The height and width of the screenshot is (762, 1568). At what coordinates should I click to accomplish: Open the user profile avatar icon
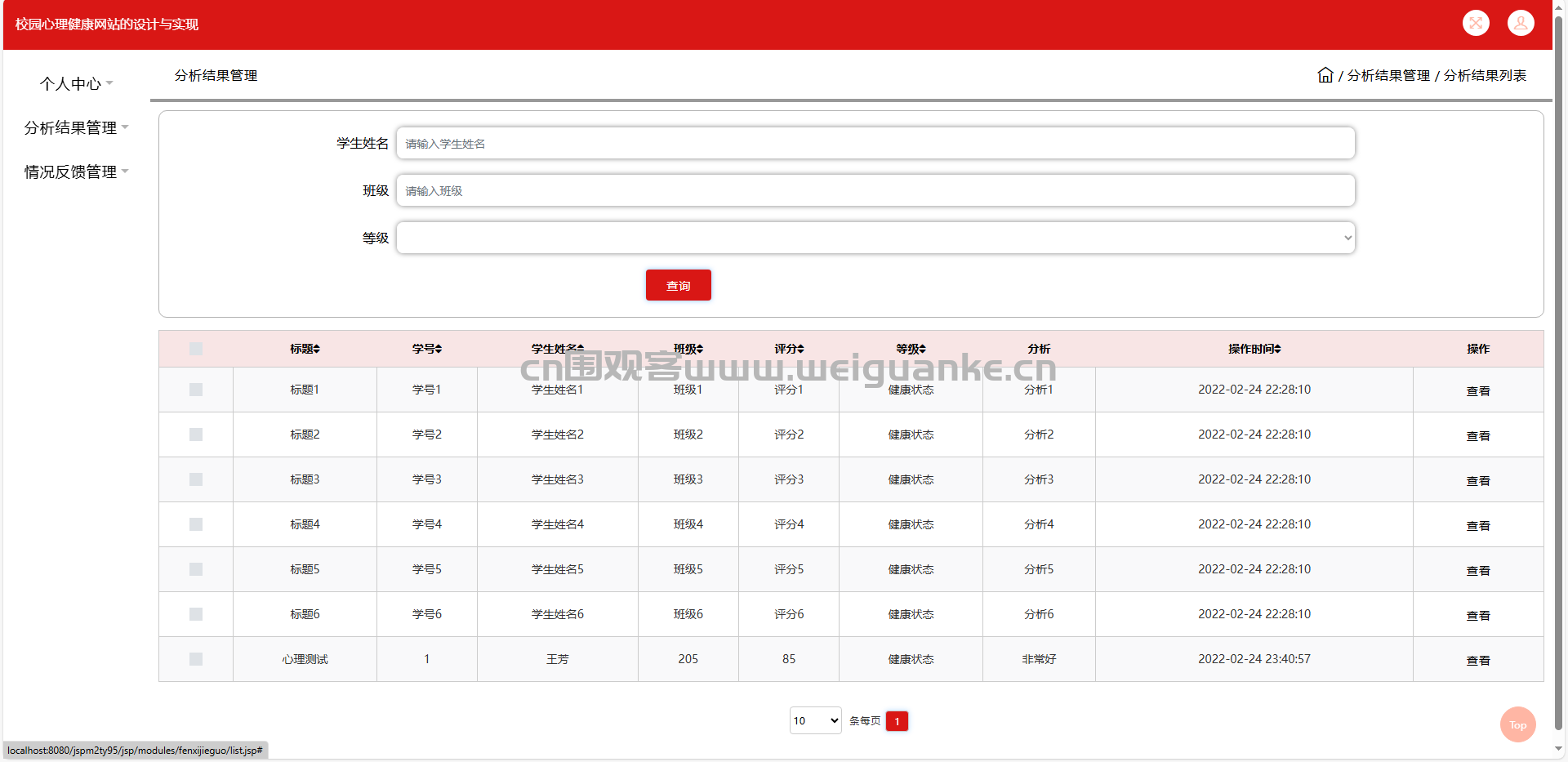[x=1521, y=23]
